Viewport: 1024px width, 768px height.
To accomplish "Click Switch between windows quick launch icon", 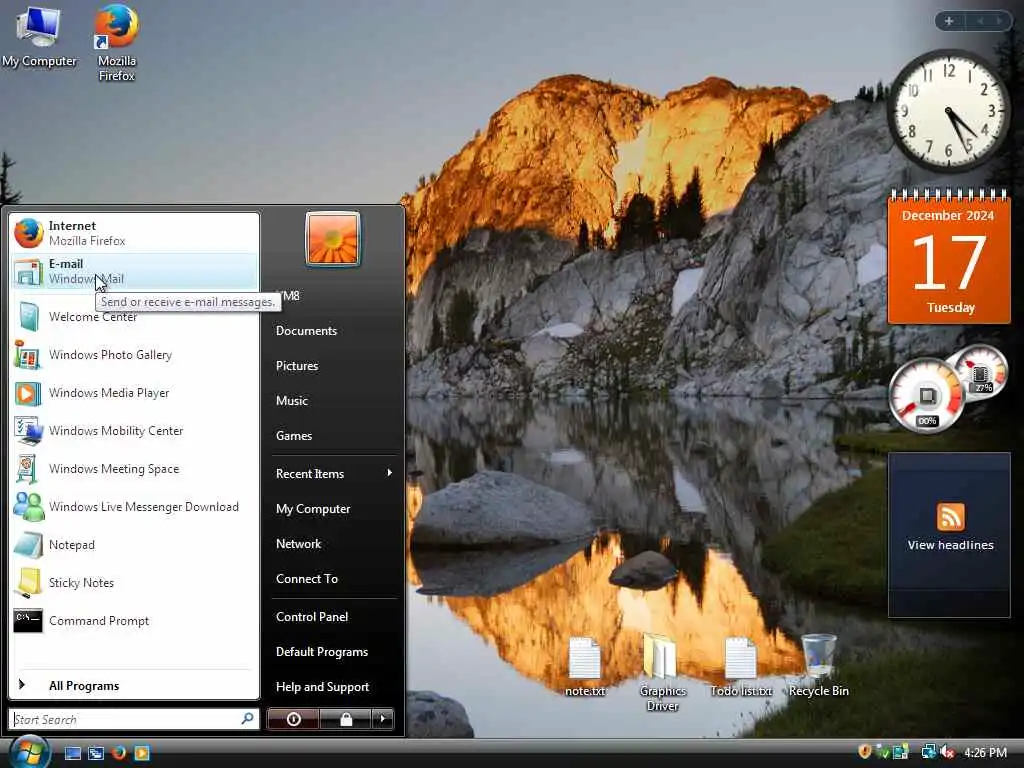I will coord(96,753).
